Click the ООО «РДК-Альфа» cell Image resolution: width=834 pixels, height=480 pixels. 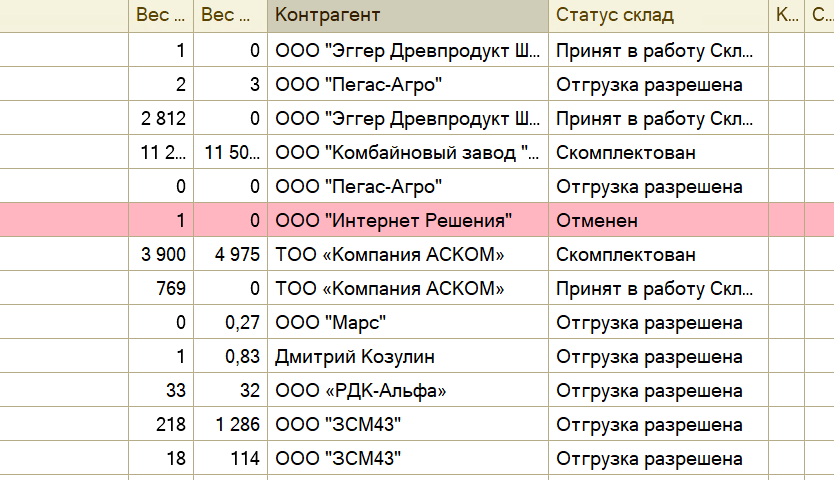point(407,390)
